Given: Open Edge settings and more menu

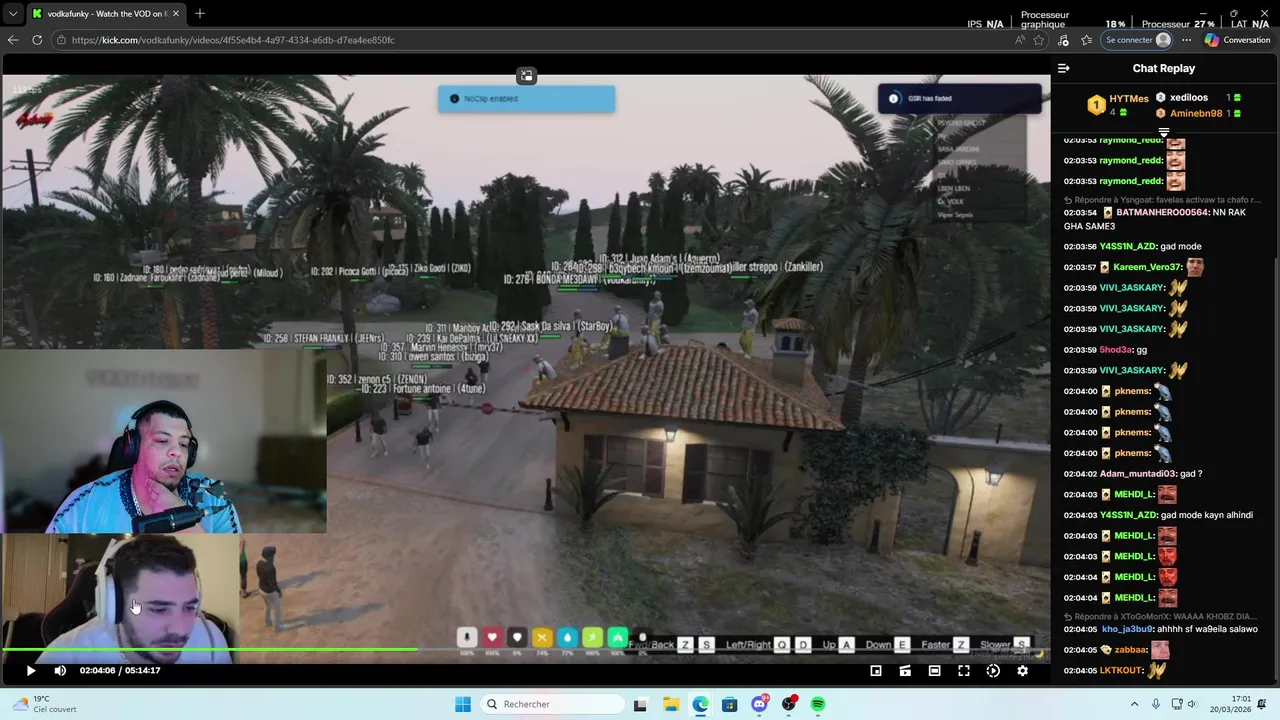Looking at the screenshot, I should click(1187, 40).
